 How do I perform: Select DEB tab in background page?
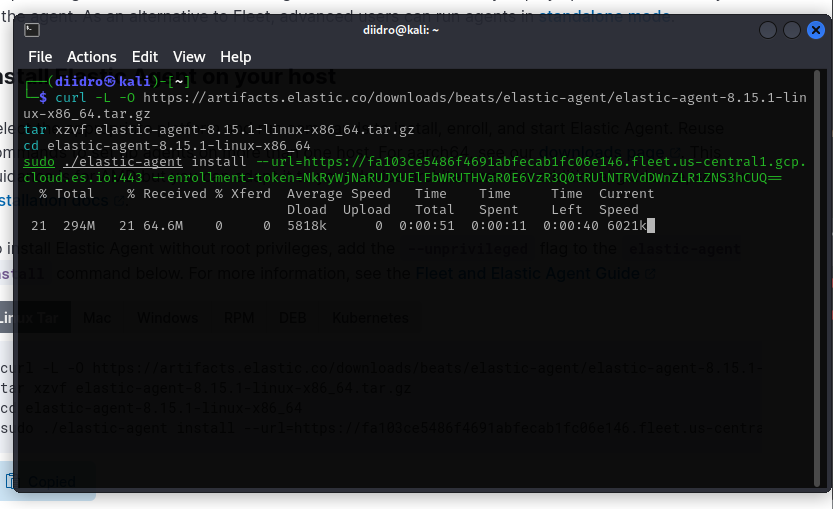(x=292, y=318)
